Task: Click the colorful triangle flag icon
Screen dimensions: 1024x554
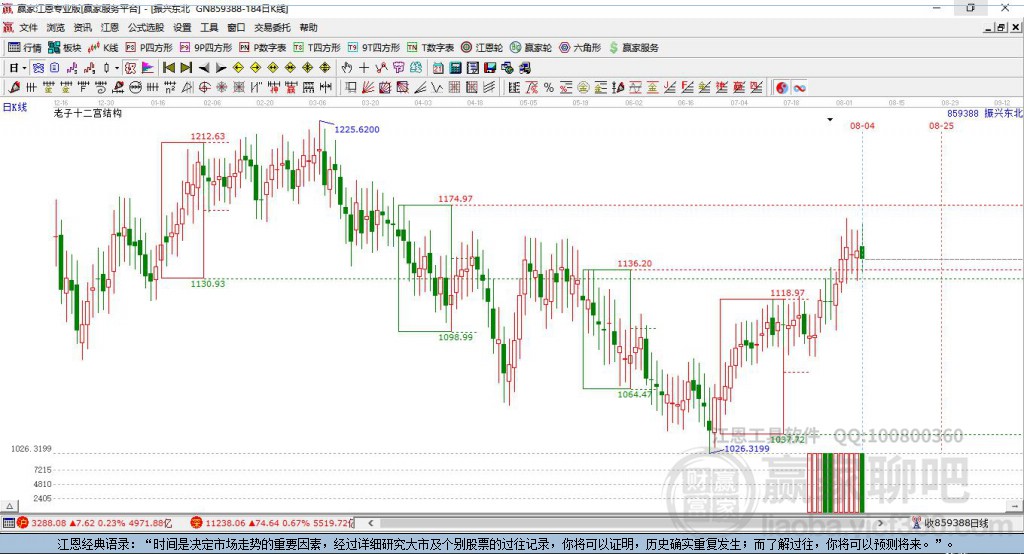Action: (148, 67)
